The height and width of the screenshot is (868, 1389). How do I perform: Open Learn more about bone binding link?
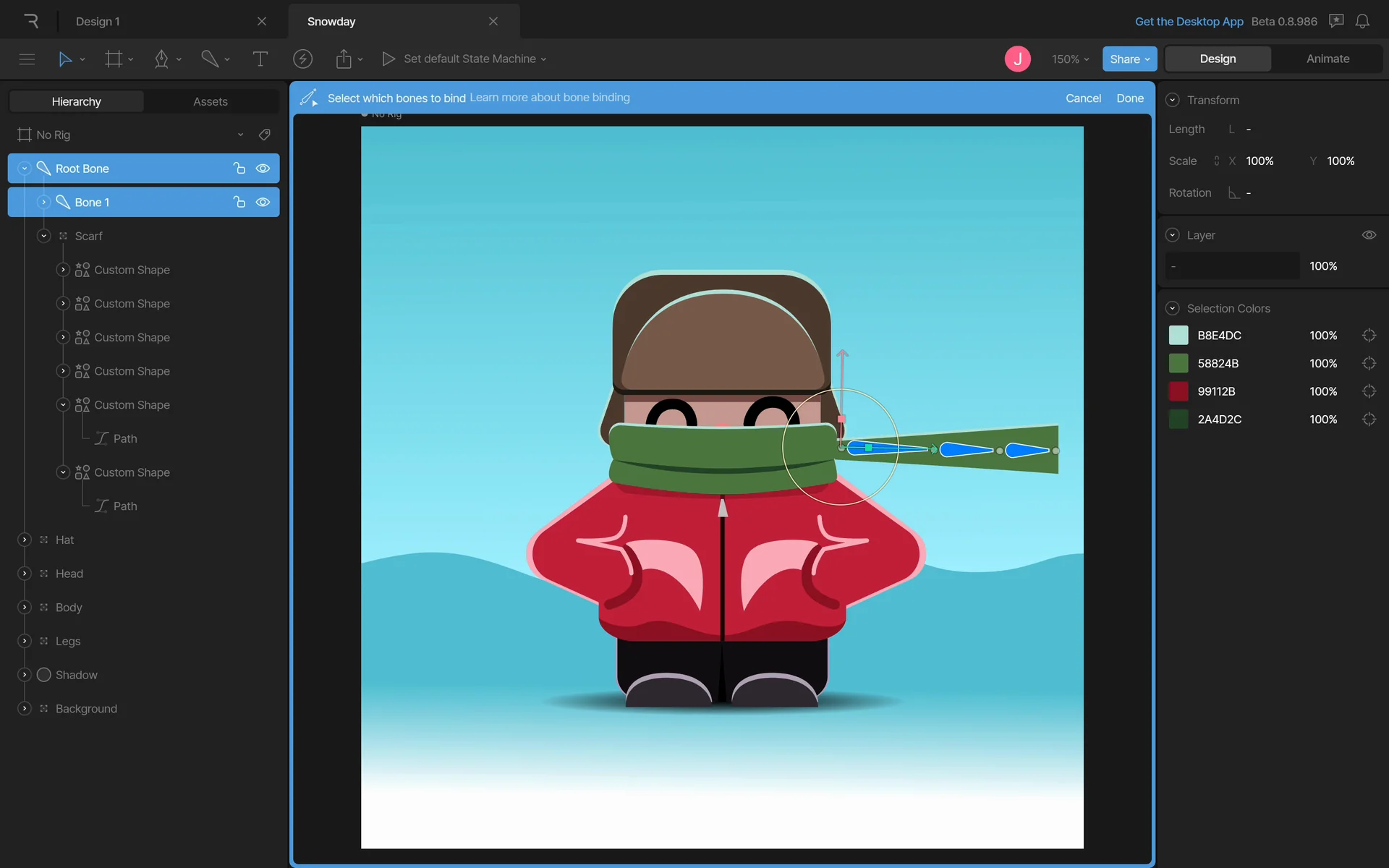pos(550,98)
